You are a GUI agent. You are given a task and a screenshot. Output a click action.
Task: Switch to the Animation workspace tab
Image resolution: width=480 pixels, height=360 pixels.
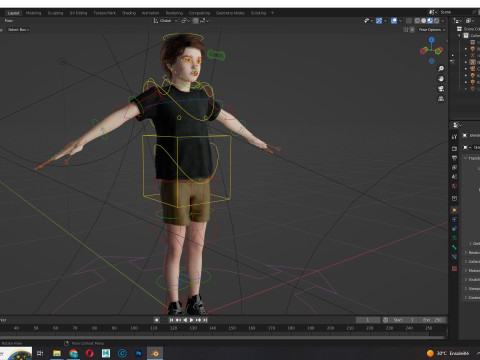tap(150, 13)
